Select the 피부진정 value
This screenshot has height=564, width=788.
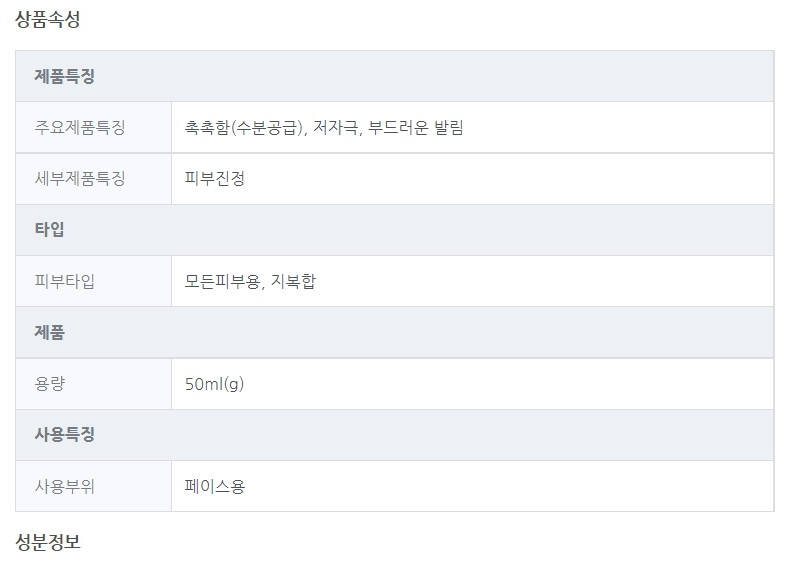click(215, 179)
